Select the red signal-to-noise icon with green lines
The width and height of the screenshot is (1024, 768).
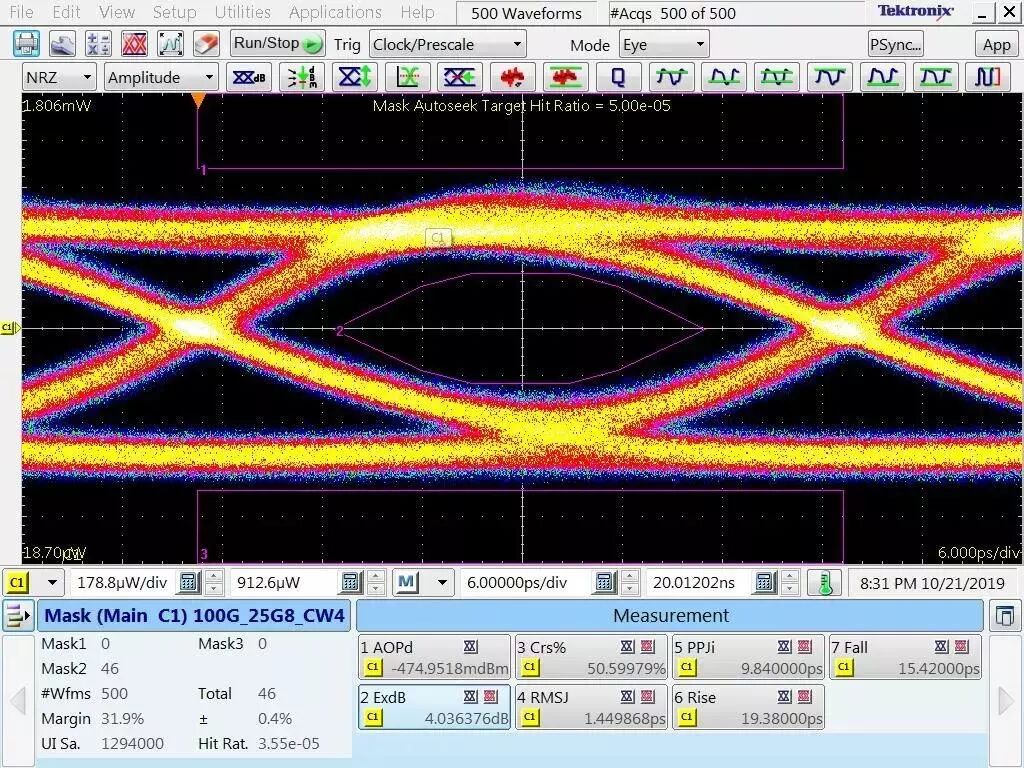click(566, 77)
